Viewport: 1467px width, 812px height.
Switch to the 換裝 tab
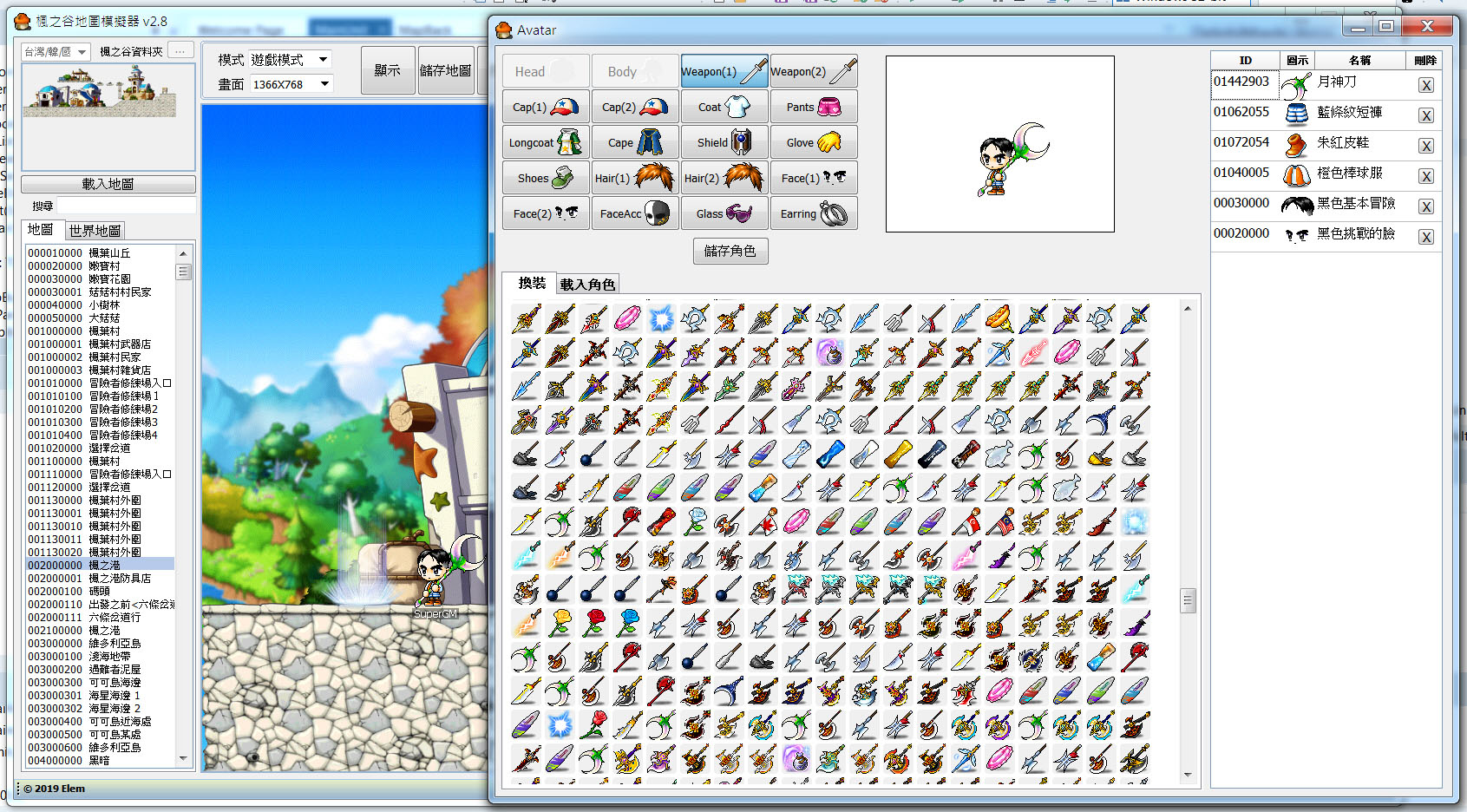(532, 283)
